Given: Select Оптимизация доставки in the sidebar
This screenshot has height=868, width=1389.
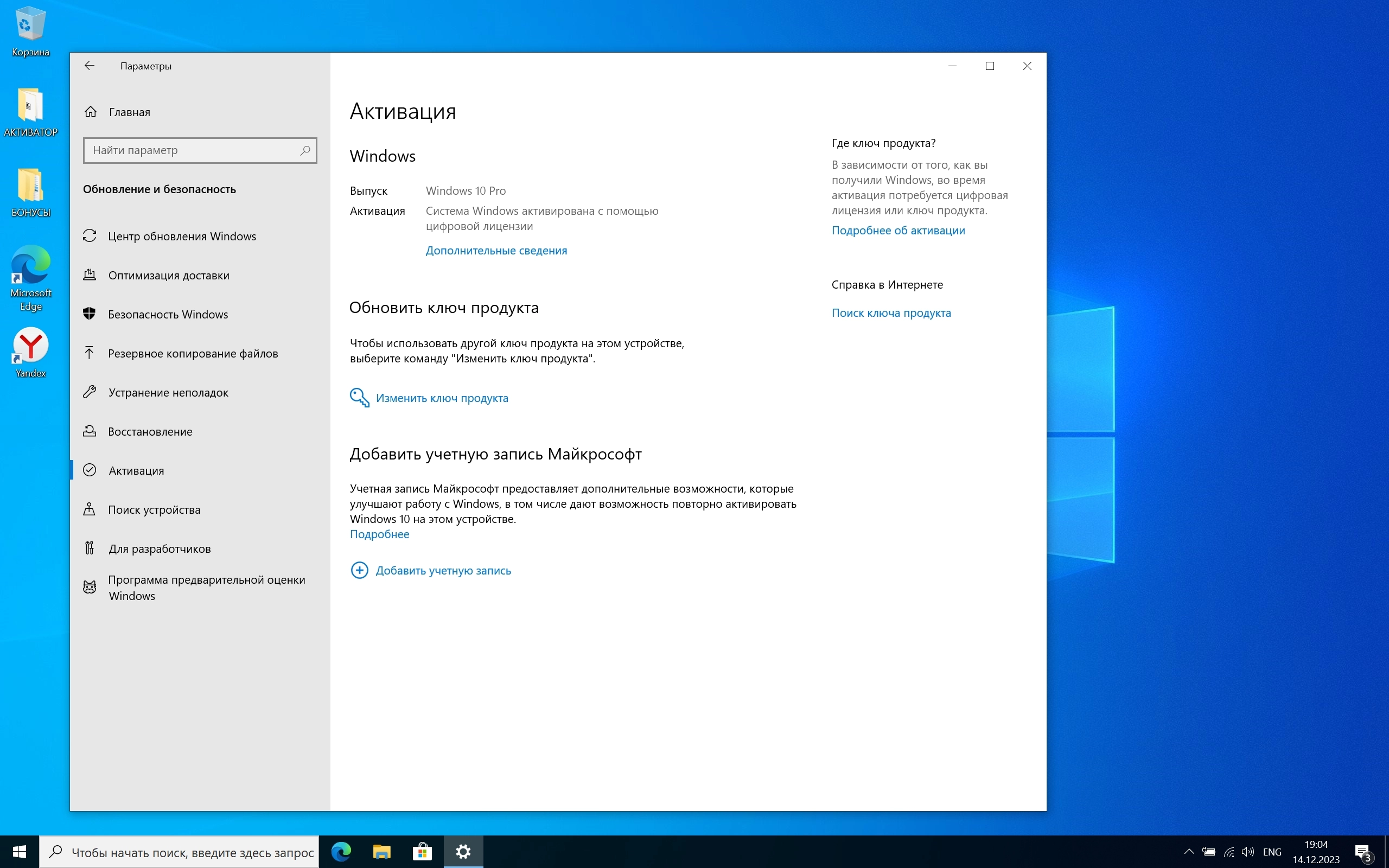Looking at the screenshot, I should [168, 276].
